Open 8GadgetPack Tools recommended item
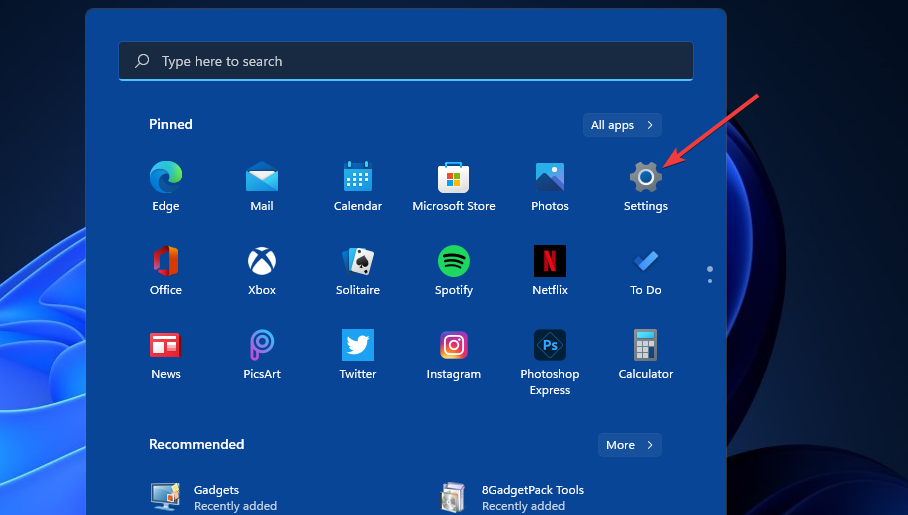Viewport: 908px width, 515px height. tap(511, 497)
